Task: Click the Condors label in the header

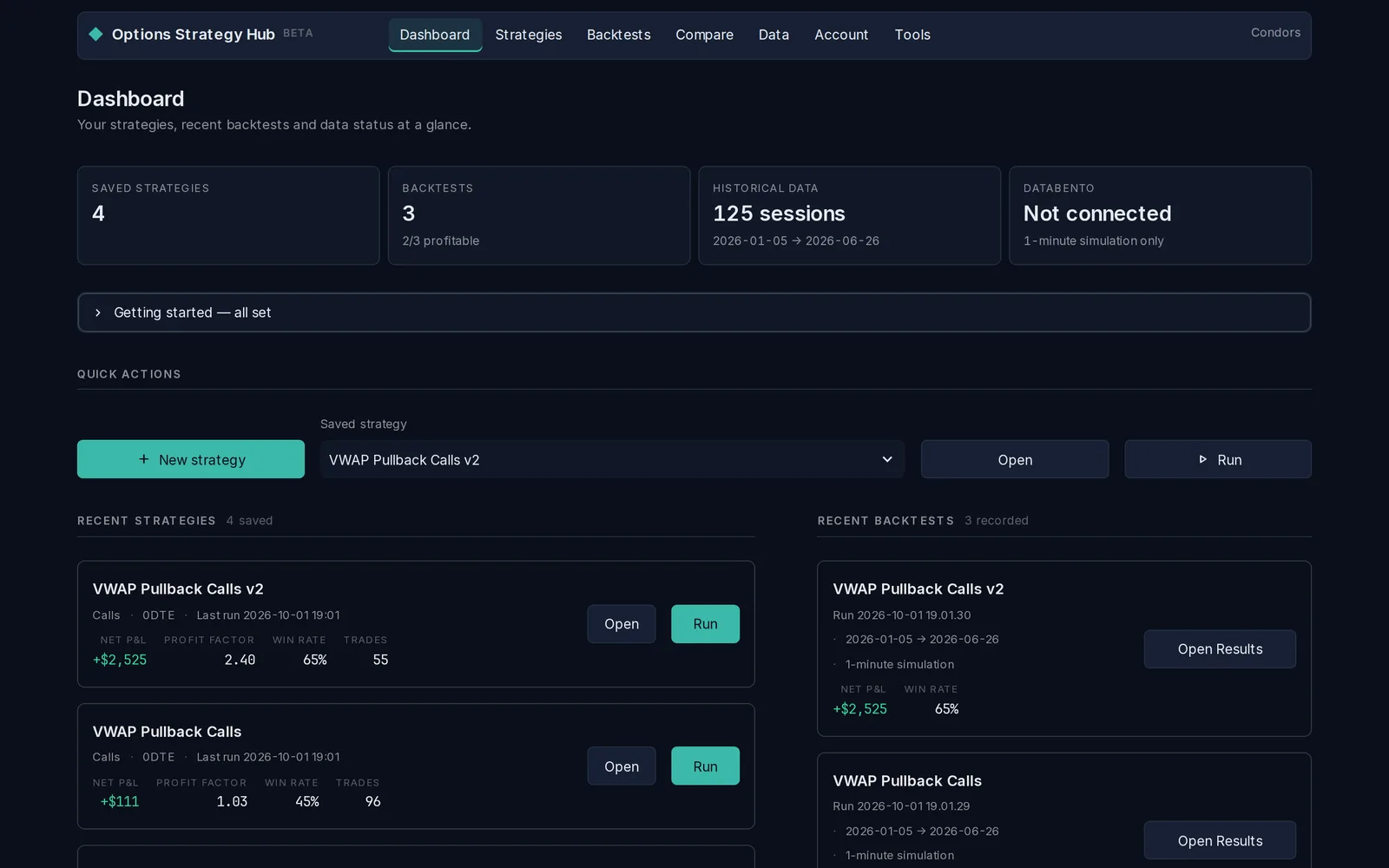Action: coord(1275,33)
